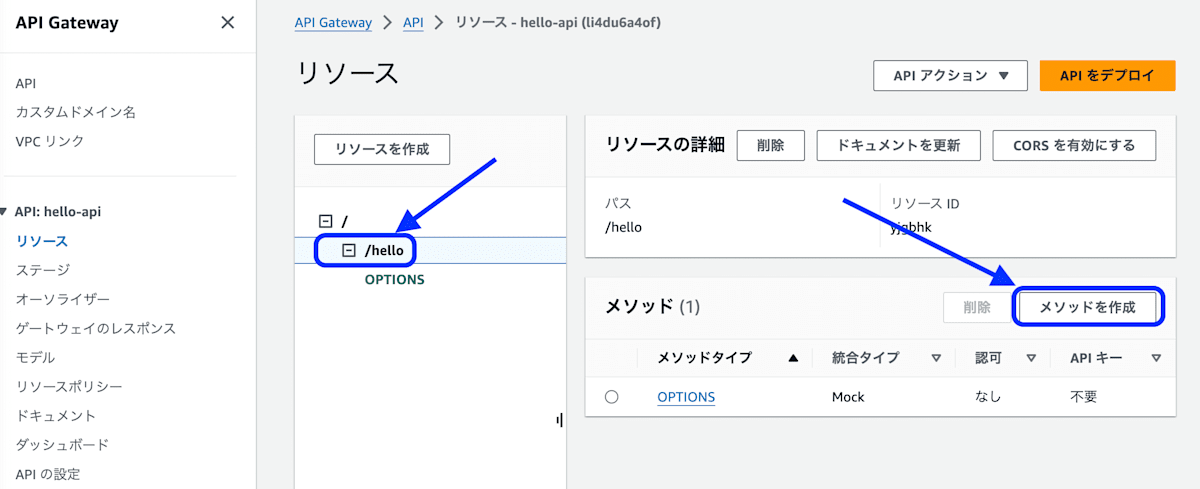Screen dimensions: 1200x489
Task: Collapse the root / resource node
Action: [325, 221]
